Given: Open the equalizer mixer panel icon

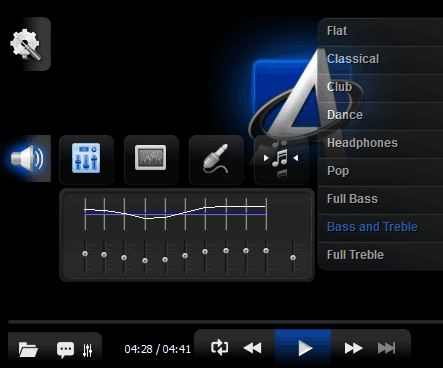Looking at the screenshot, I should click(86, 158).
